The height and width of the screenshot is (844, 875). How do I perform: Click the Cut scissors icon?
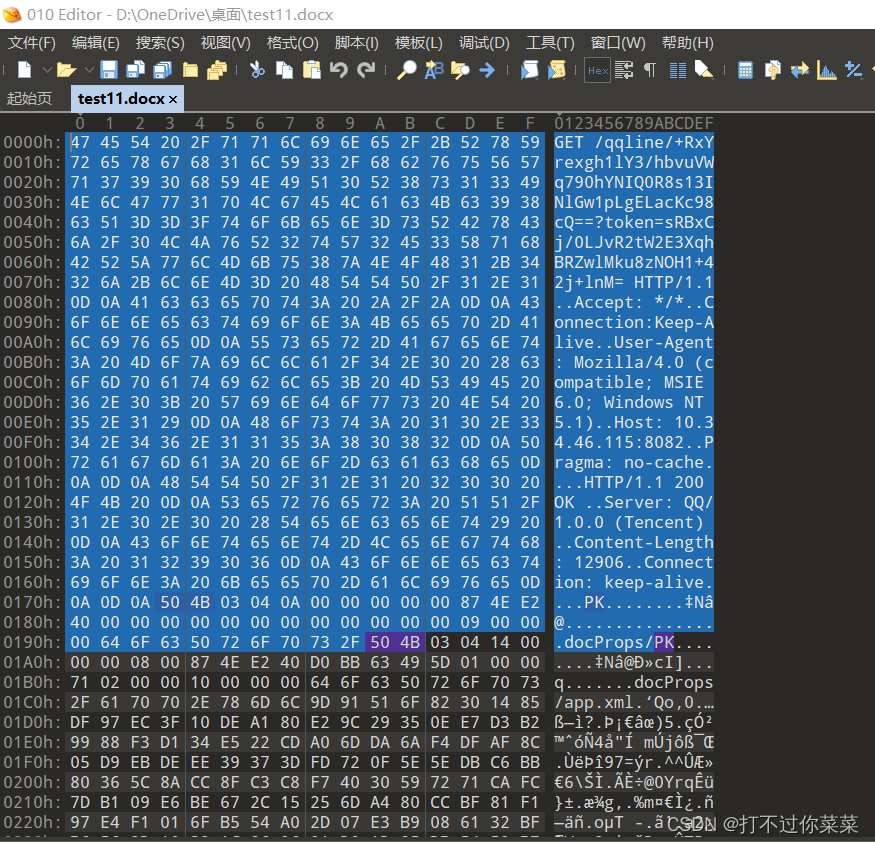point(257,70)
